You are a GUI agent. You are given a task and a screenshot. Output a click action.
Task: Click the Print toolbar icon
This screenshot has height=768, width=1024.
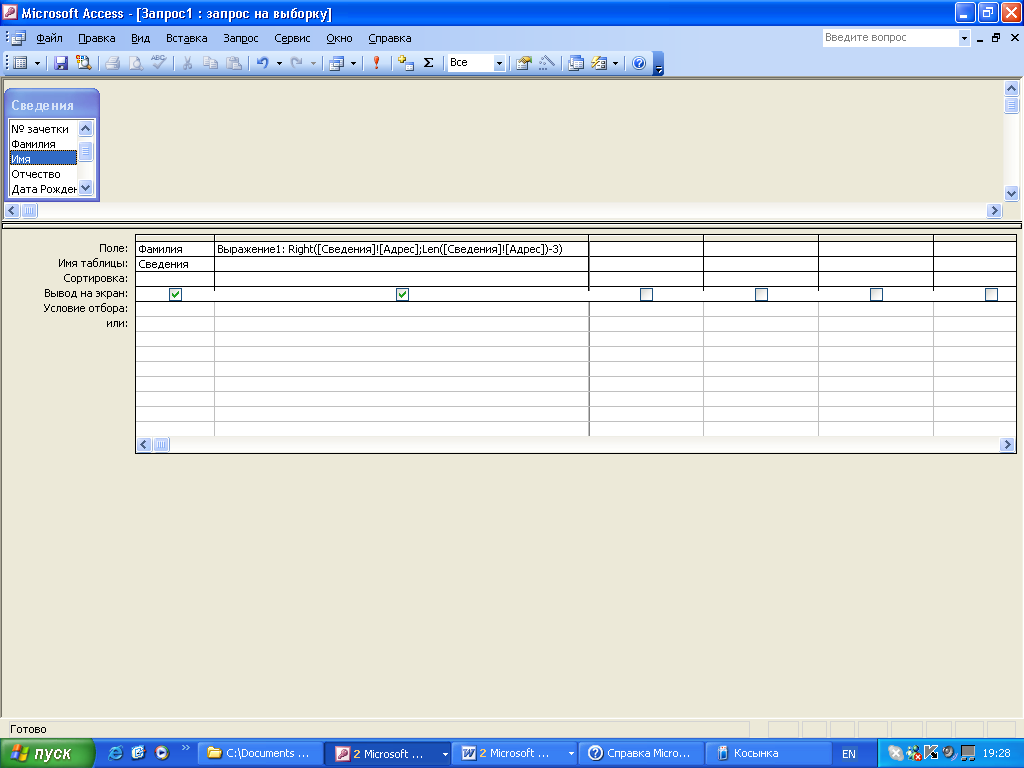click(112, 63)
